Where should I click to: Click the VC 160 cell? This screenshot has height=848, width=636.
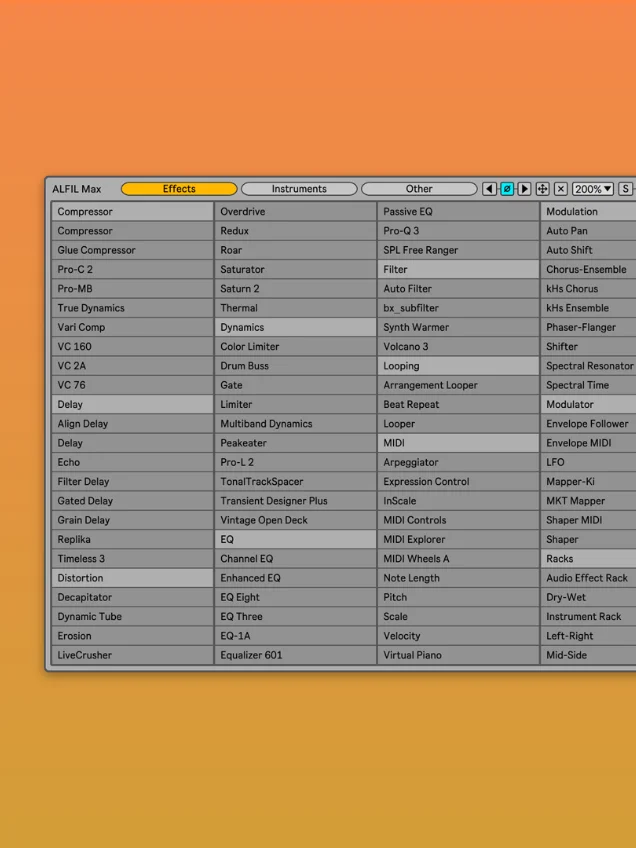pos(132,347)
